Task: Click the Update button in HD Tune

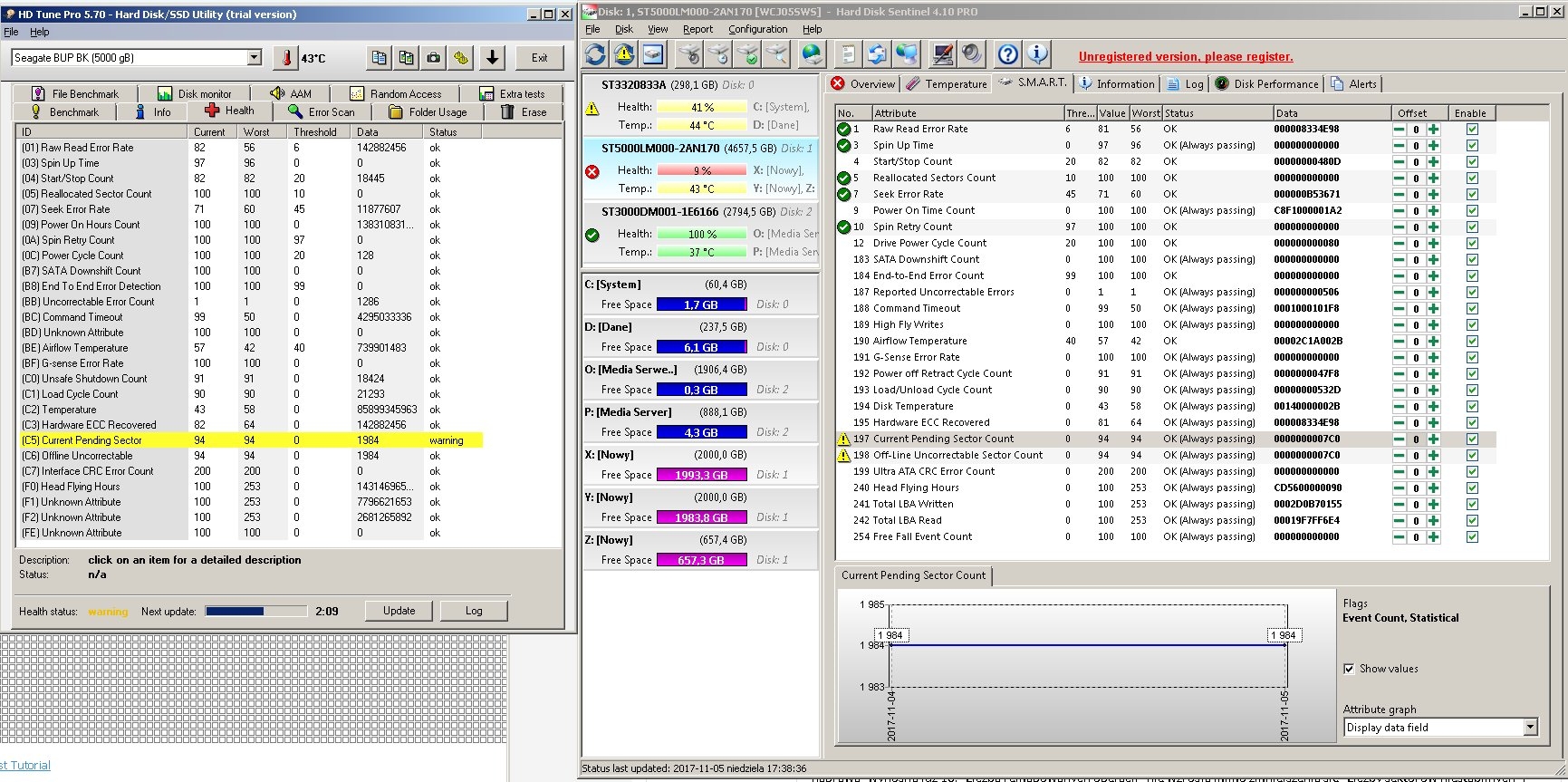Action: [399, 611]
